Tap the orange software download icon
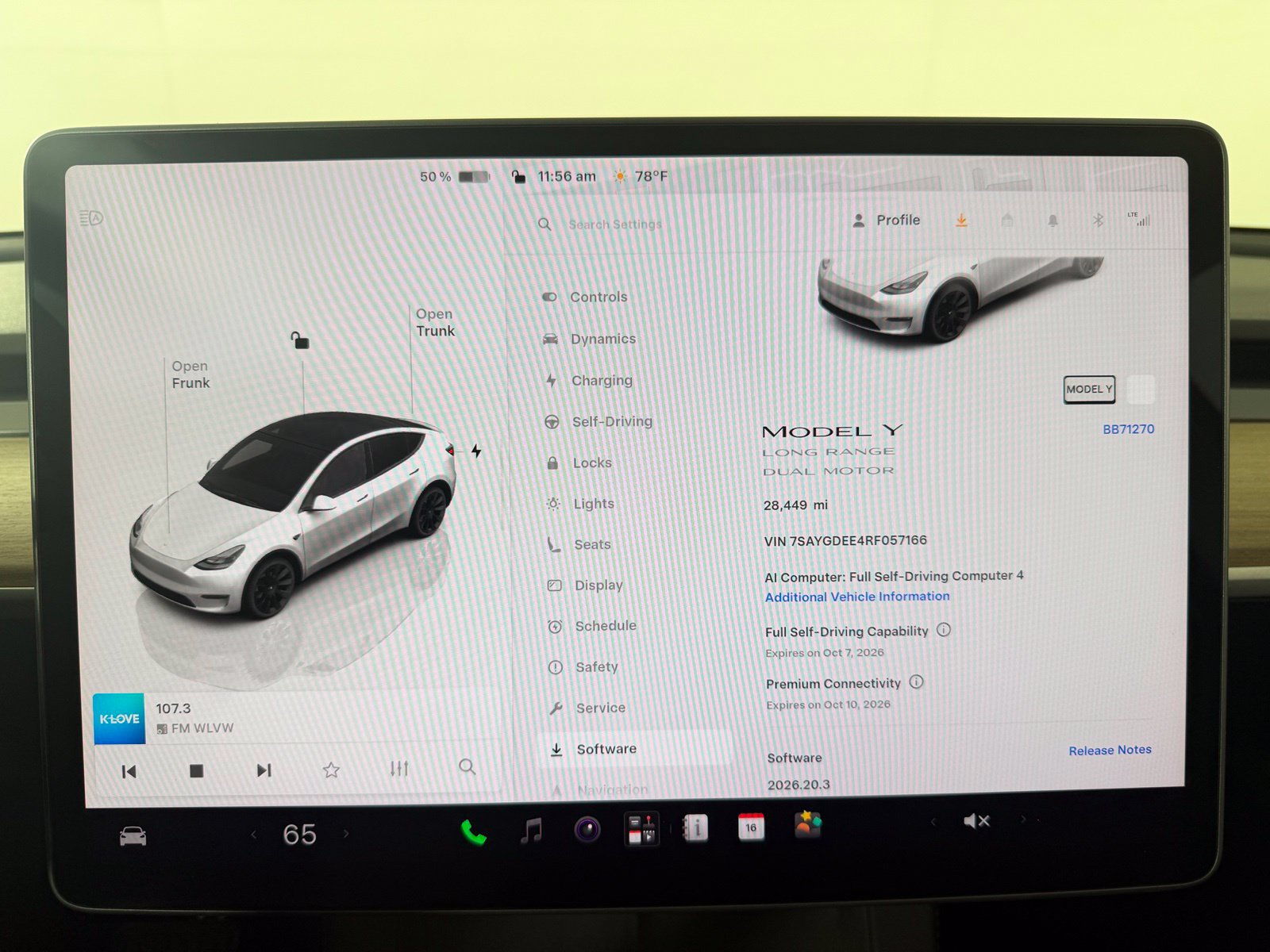Image resolution: width=1270 pixels, height=952 pixels. pyautogui.click(x=961, y=221)
